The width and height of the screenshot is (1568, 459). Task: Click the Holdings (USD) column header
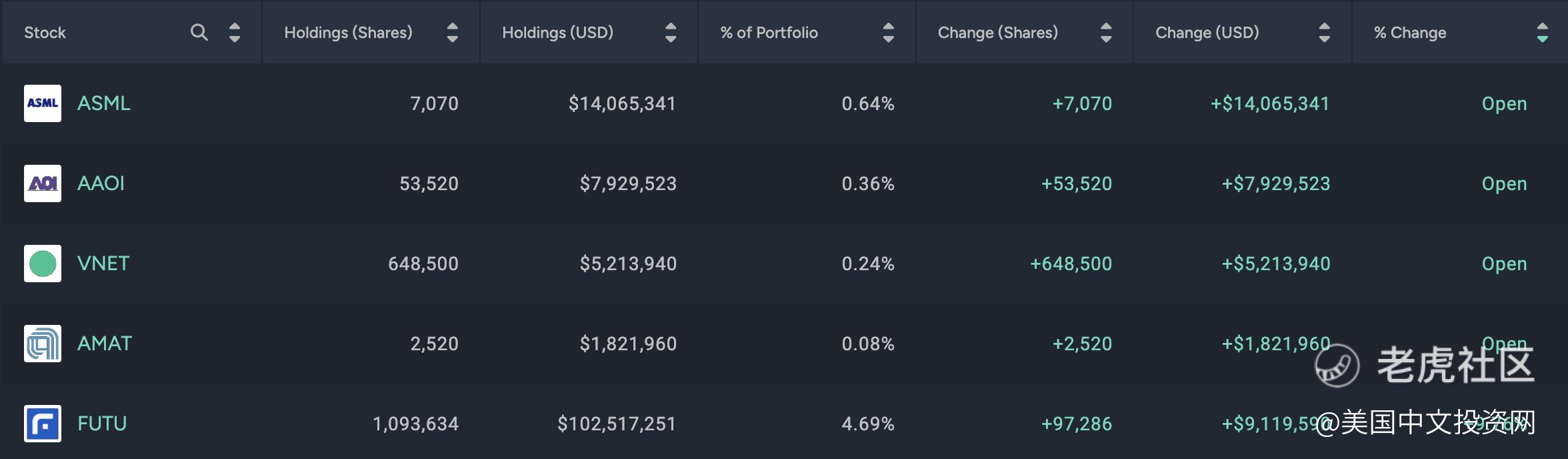(557, 32)
